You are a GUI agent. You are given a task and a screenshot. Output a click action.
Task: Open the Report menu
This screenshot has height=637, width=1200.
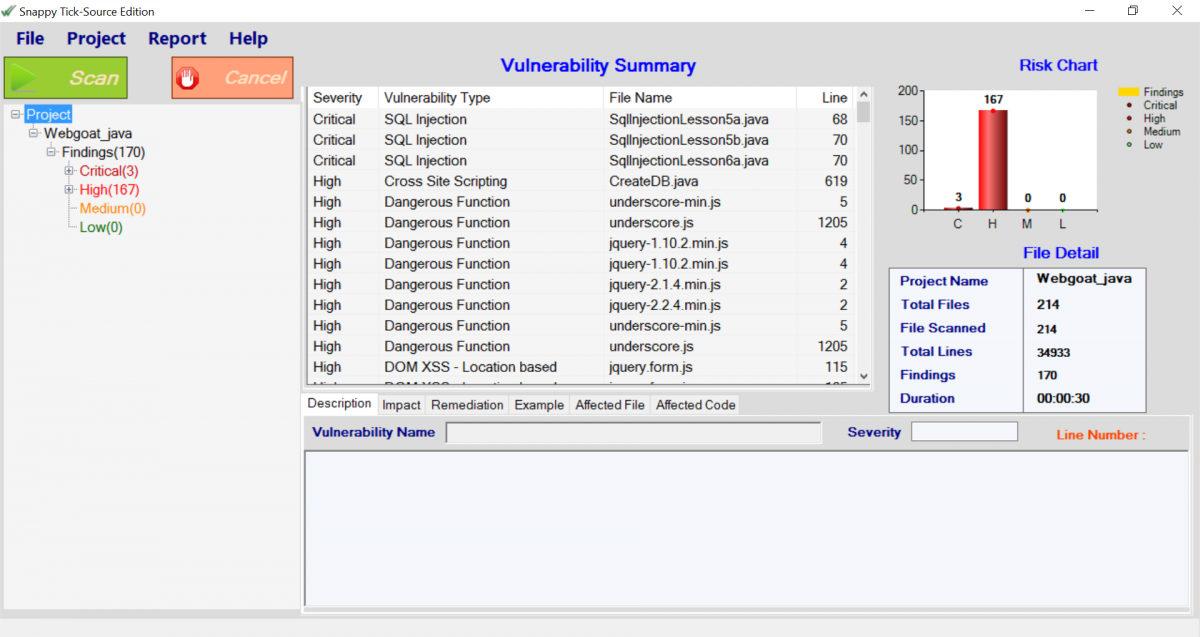click(x=177, y=38)
